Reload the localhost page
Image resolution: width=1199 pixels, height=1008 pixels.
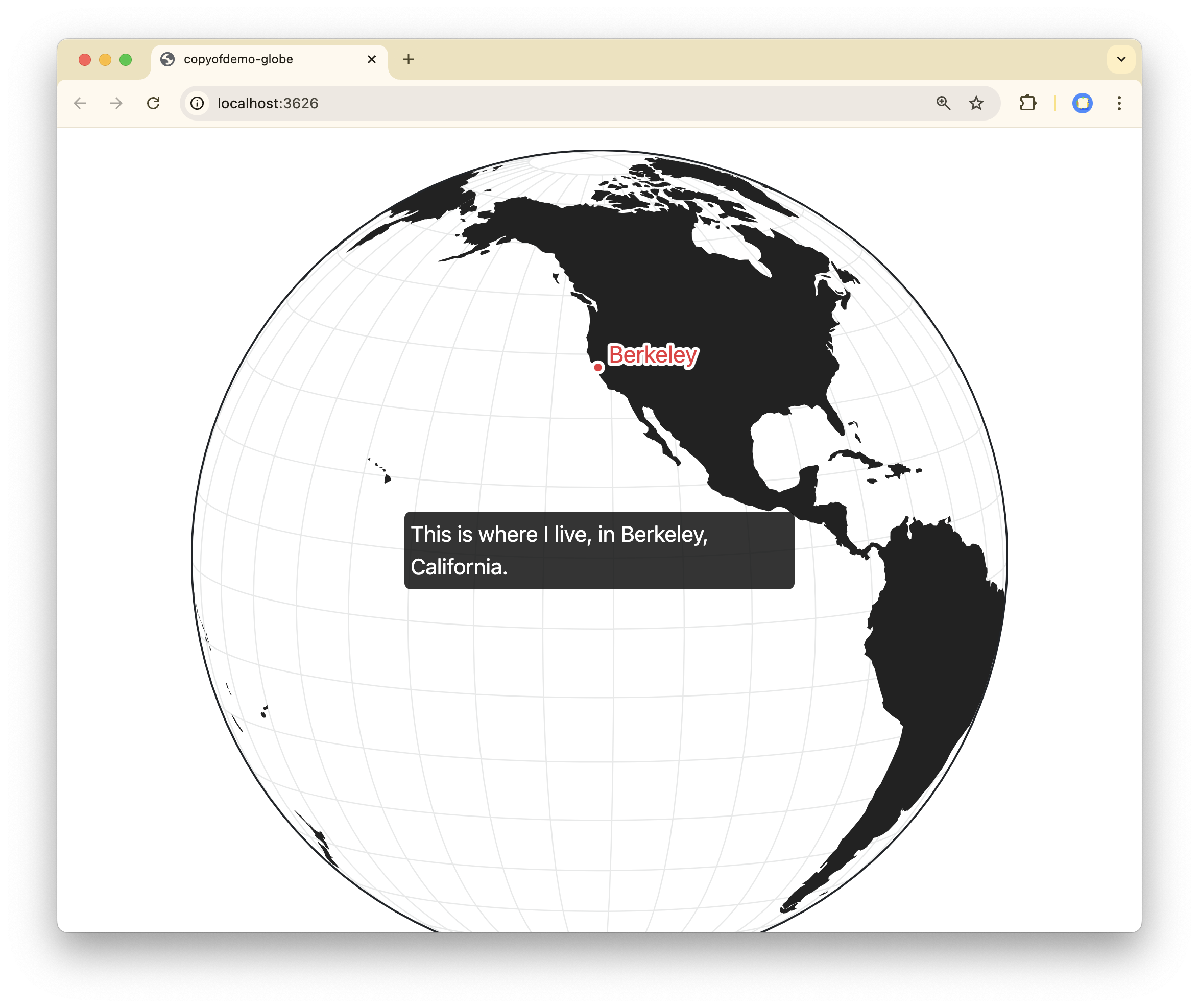pos(153,103)
